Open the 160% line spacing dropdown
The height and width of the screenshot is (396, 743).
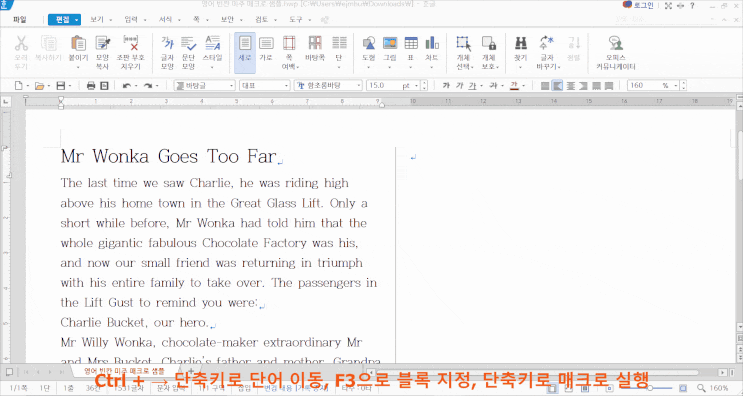click(676, 86)
